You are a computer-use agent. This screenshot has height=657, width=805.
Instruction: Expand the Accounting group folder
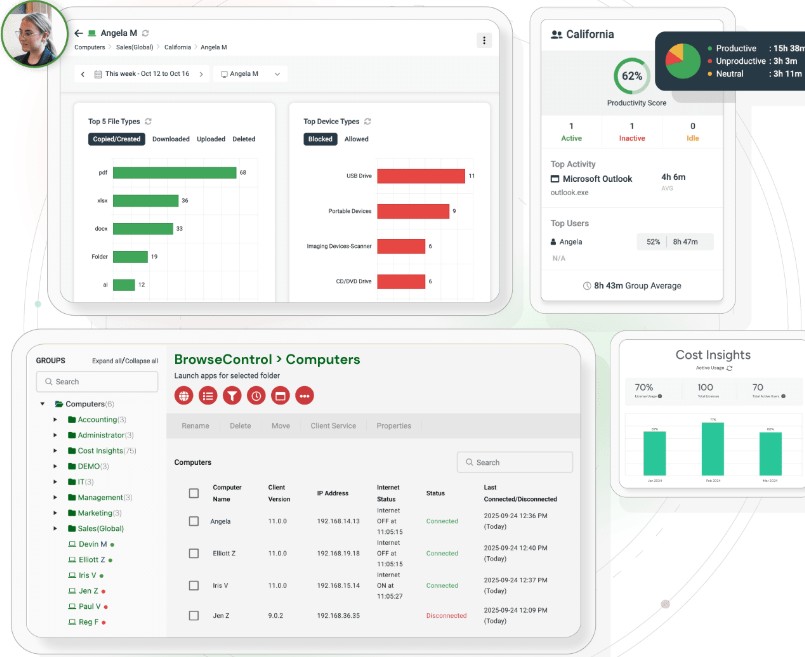(55, 420)
